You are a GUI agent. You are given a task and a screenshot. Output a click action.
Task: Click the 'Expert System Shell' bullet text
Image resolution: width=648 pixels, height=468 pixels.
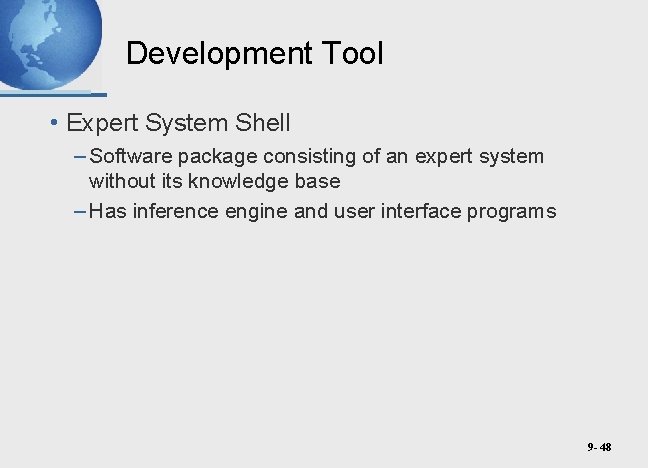tap(178, 124)
